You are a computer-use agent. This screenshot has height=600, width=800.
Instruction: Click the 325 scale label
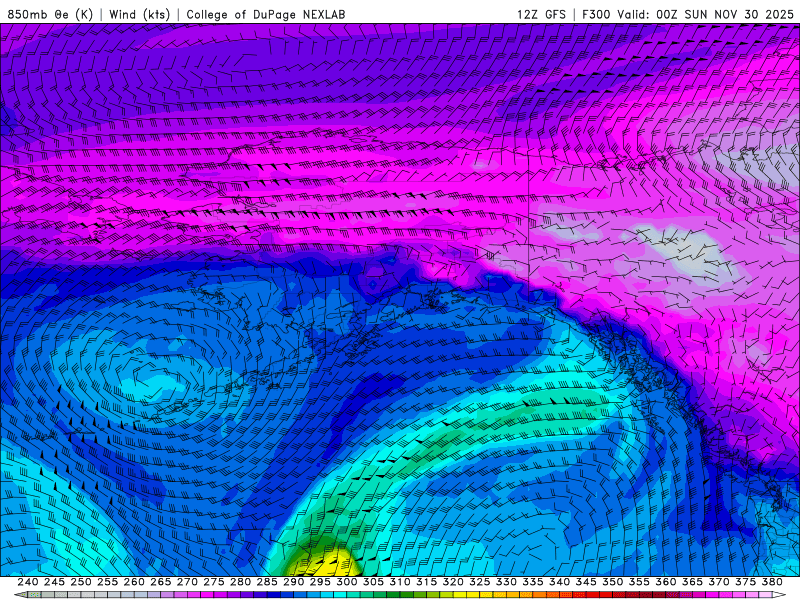tap(479, 582)
